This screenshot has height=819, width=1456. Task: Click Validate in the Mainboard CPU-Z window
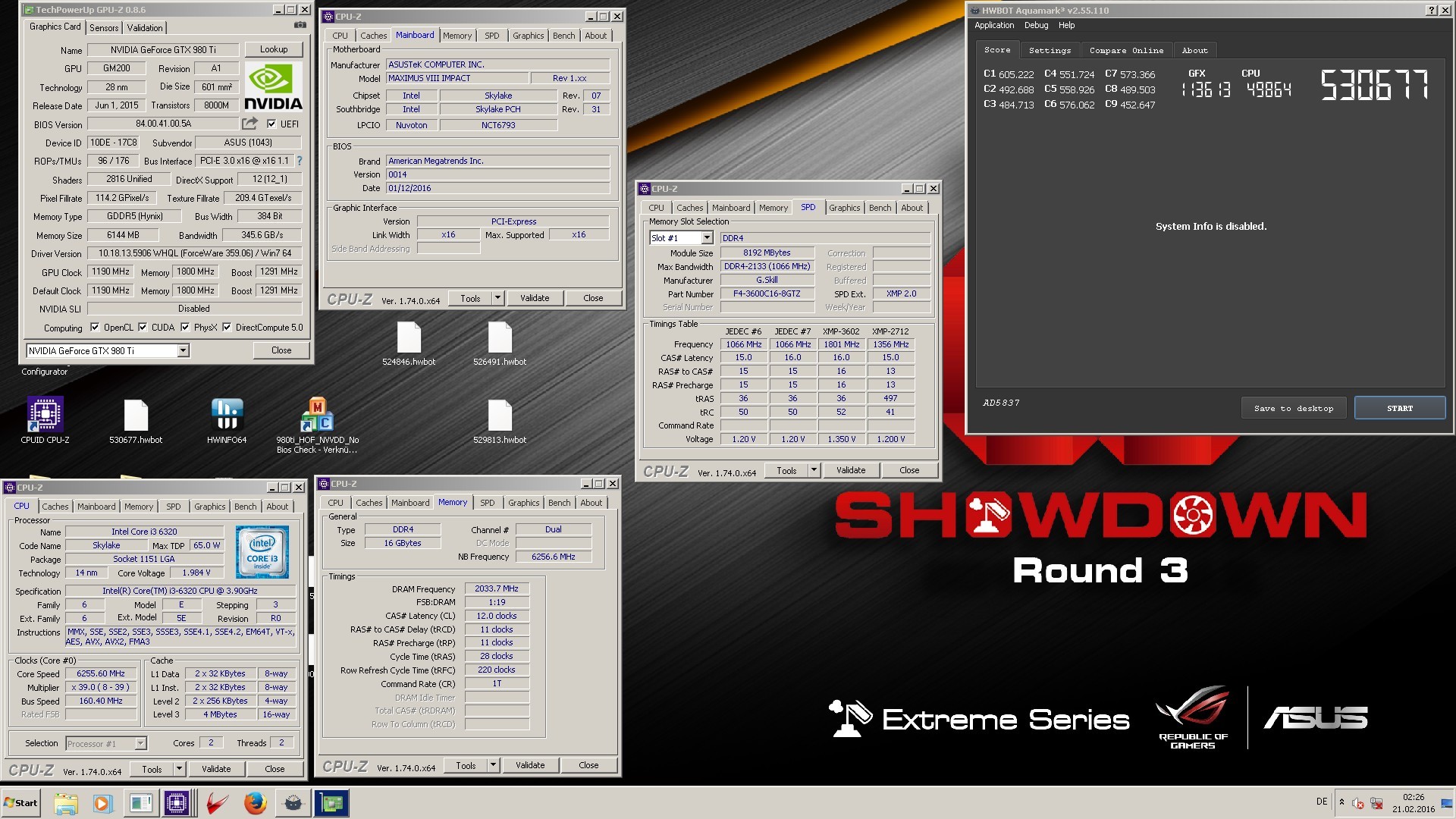click(535, 298)
